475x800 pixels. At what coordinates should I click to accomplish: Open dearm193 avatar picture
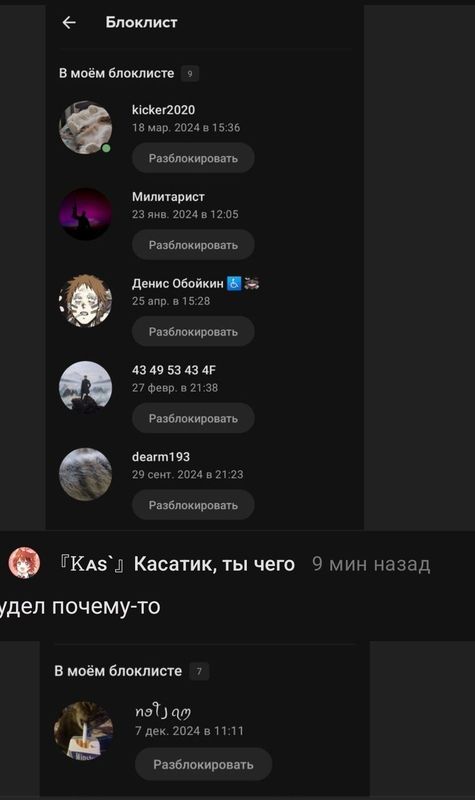coord(85,474)
